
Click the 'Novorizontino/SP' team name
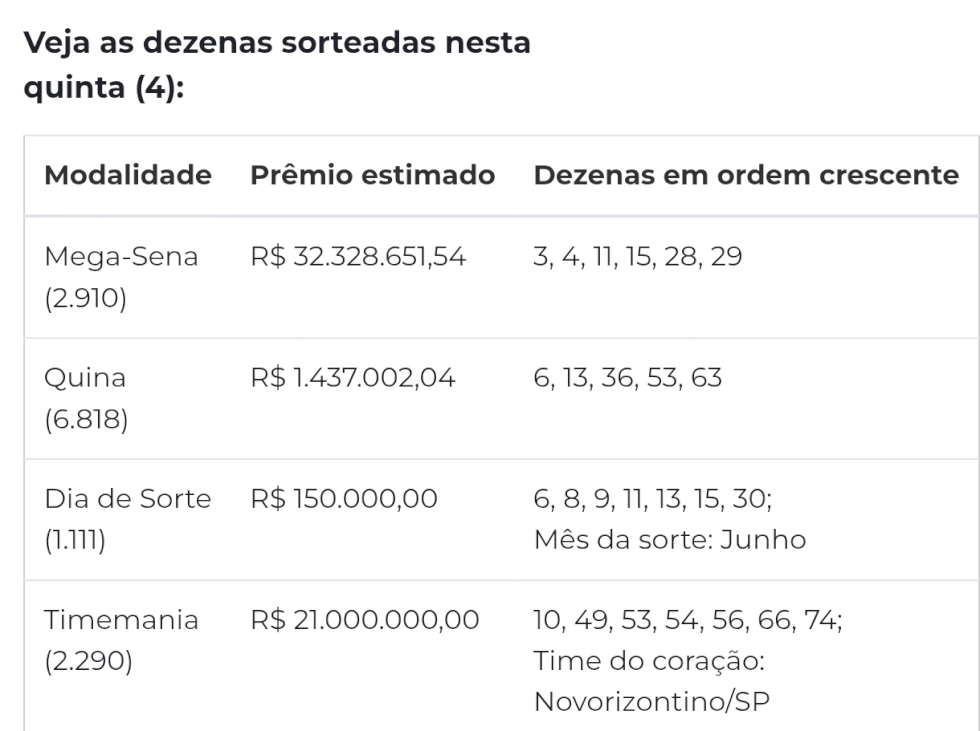coord(651,702)
